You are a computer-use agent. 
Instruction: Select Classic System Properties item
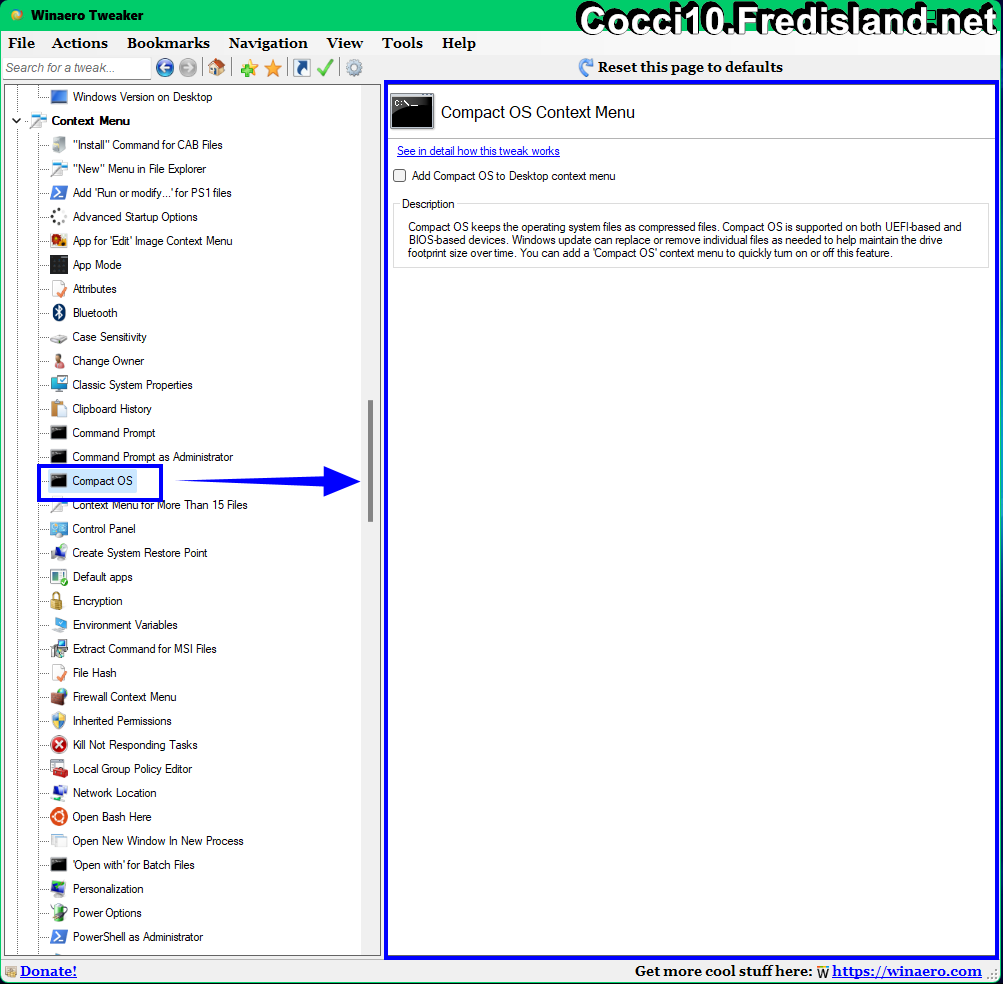point(132,385)
